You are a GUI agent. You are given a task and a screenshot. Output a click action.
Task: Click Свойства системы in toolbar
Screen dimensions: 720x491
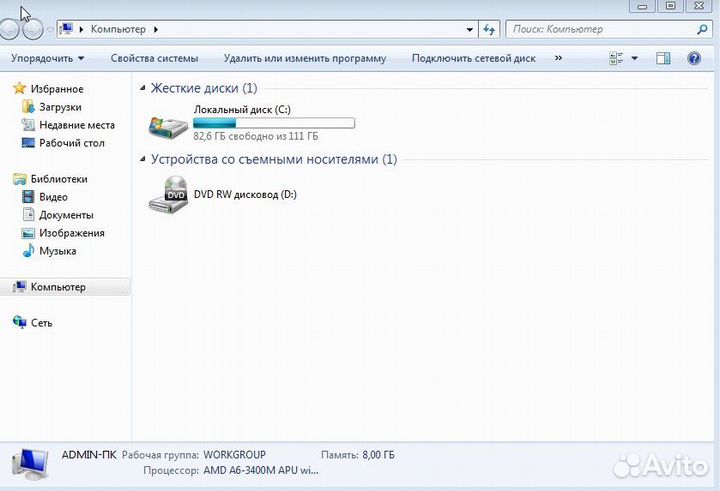(154, 58)
